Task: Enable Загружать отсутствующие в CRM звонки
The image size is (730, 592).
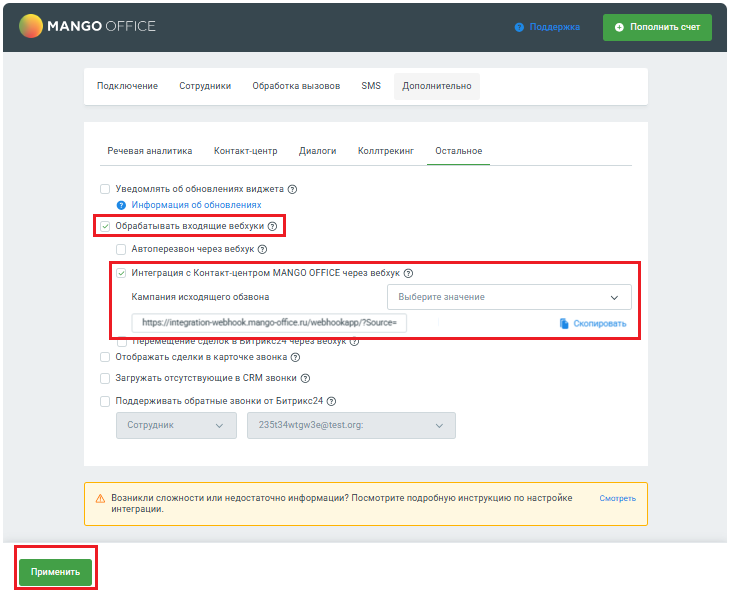Action: [105, 378]
